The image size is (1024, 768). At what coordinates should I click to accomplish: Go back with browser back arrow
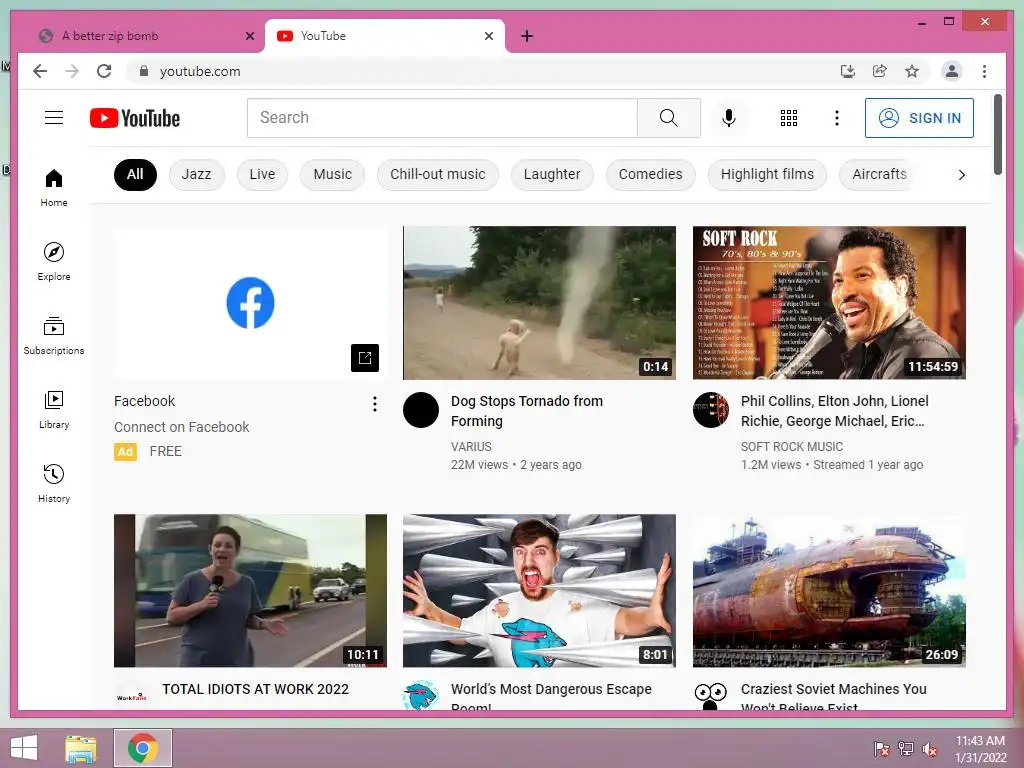(x=40, y=71)
